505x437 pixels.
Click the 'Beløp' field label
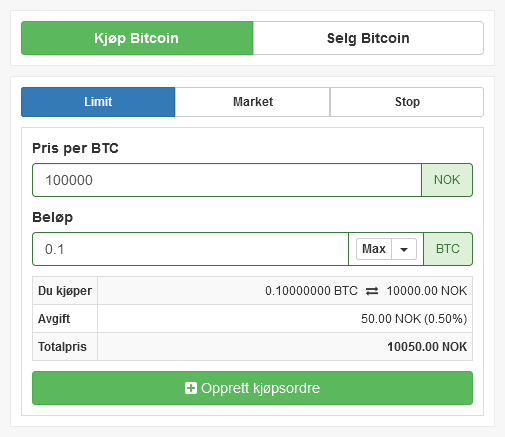pyautogui.click(x=53, y=217)
